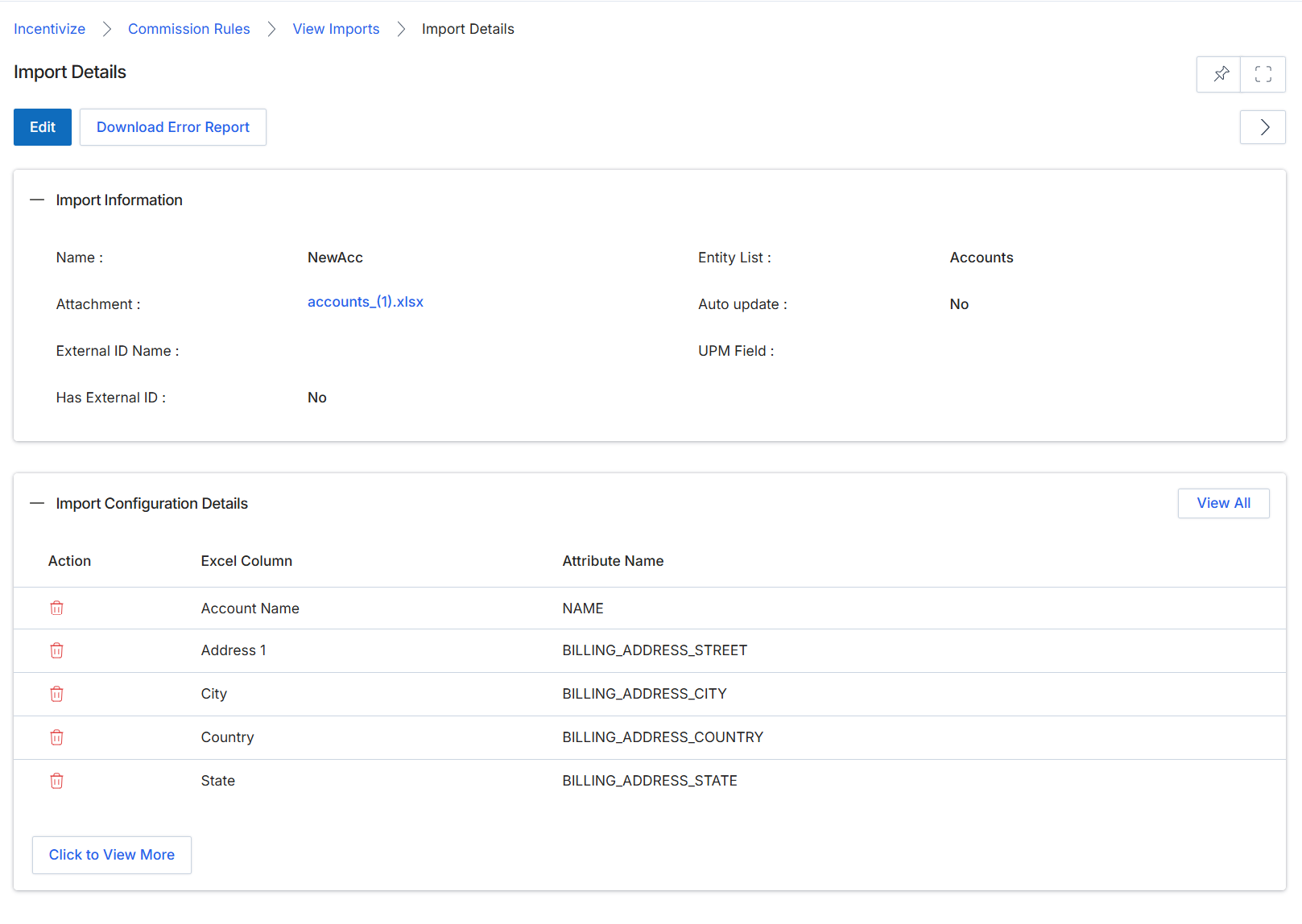Toggle fullscreen view icon
Image resolution: width=1302 pixels, height=924 pixels.
pos(1263,75)
